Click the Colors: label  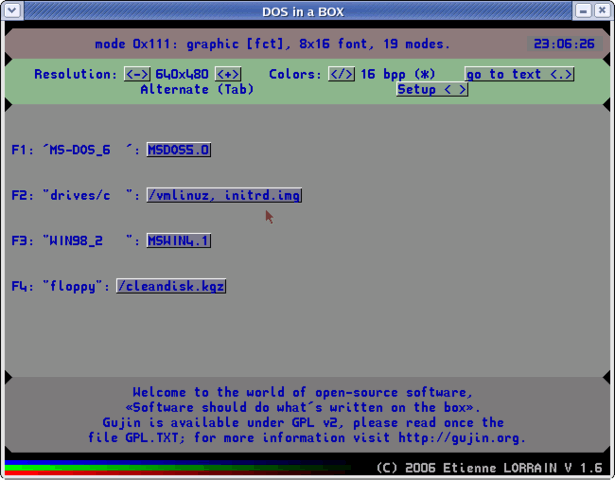click(x=295, y=74)
